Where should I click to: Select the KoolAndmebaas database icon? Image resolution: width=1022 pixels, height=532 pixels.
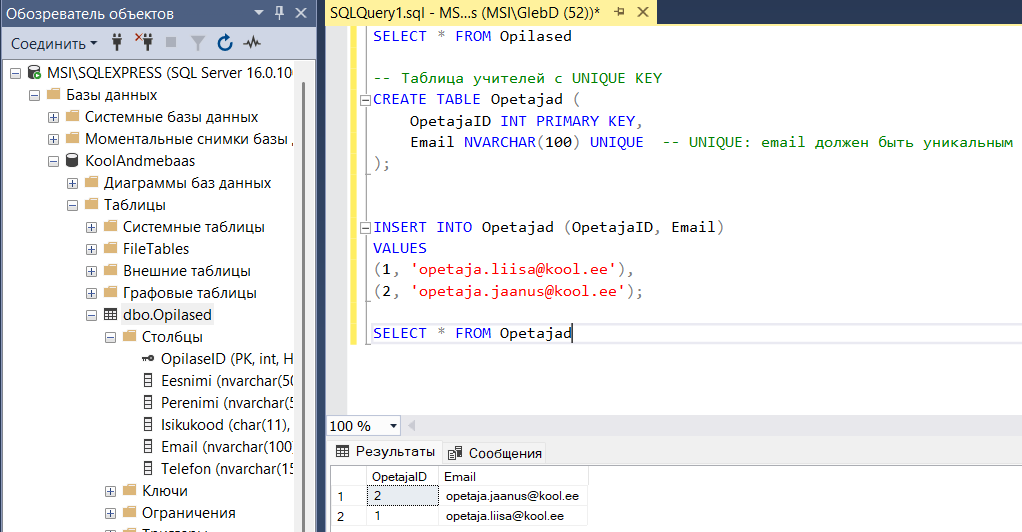72,160
